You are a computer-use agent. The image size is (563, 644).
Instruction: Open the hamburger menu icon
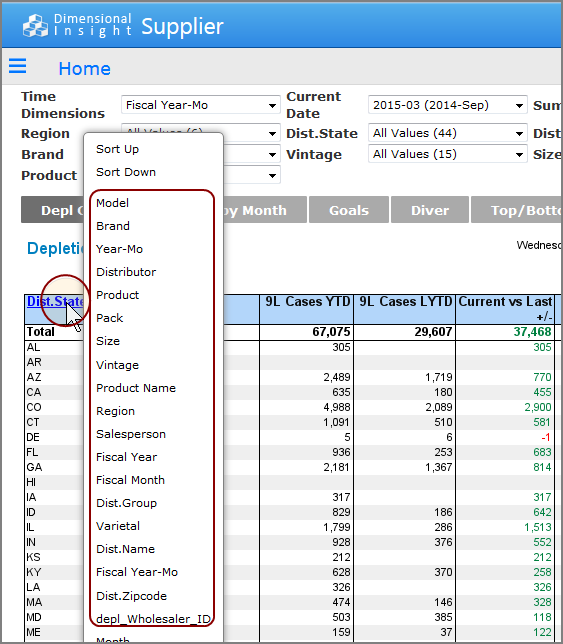pyautogui.click(x=18, y=66)
